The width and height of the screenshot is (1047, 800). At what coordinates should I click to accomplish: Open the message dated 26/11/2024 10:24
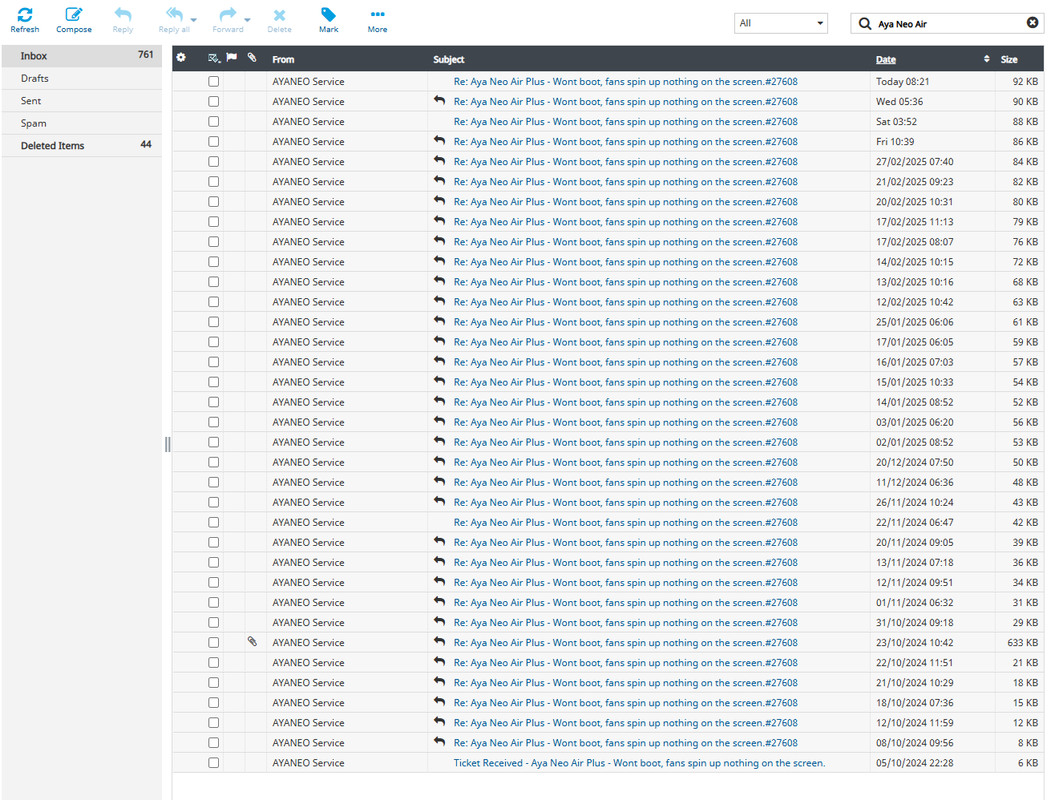pyautogui.click(x=626, y=502)
